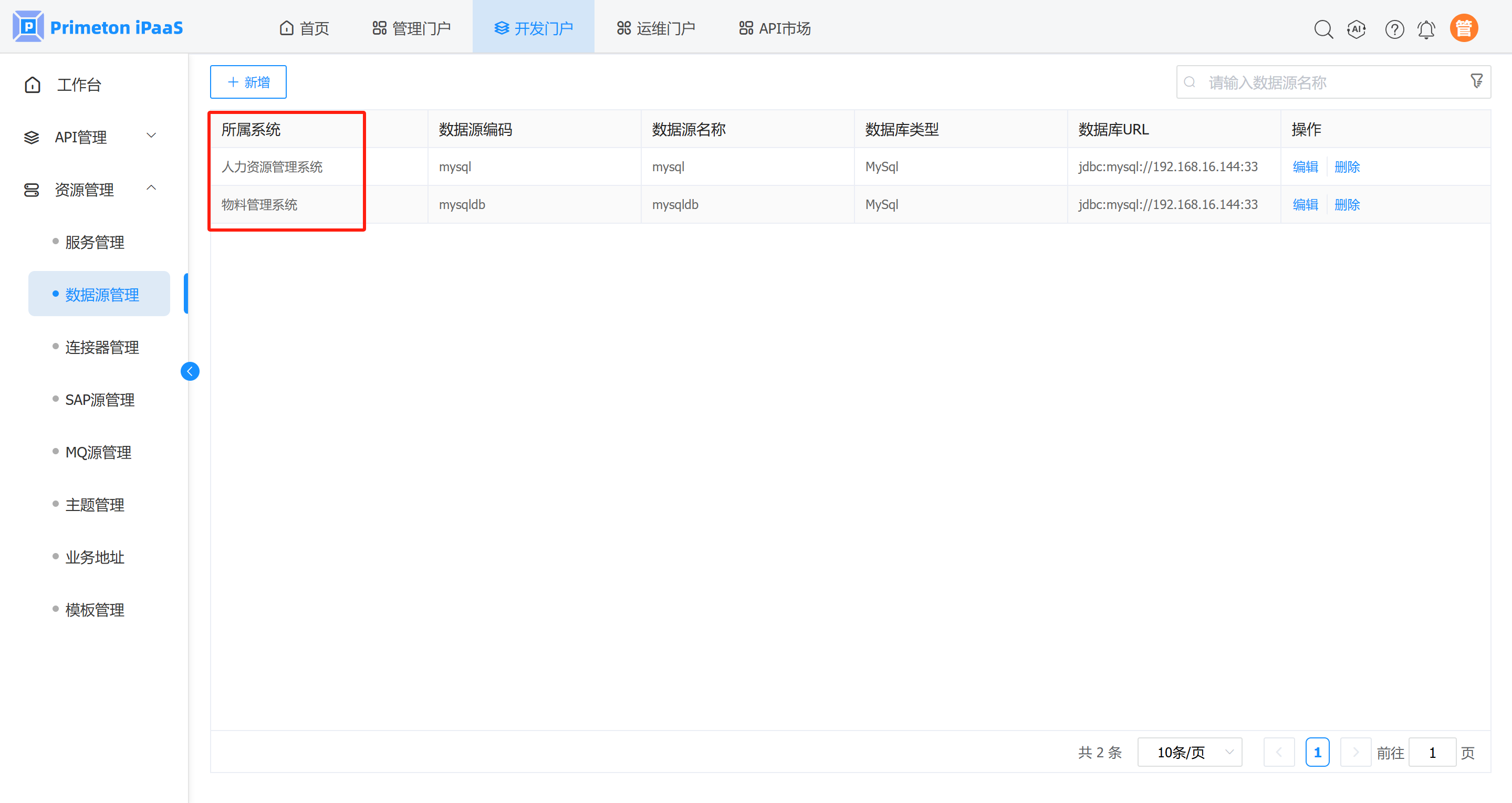
Task: Click the filter funnel icon in search box
Action: coord(1476,81)
